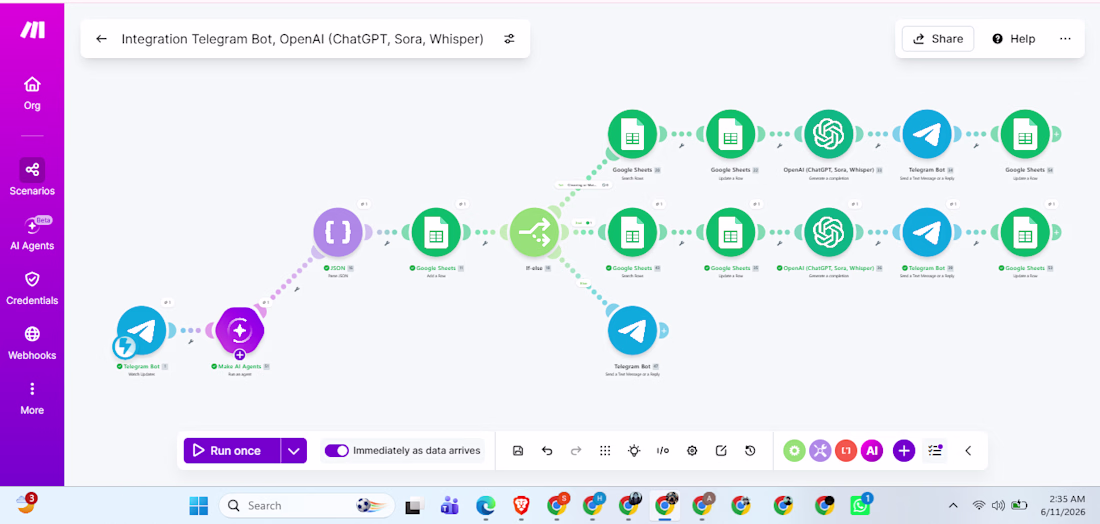Open the checklist icon in bottom toolbar
1100x524 pixels.
click(x=934, y=450)
